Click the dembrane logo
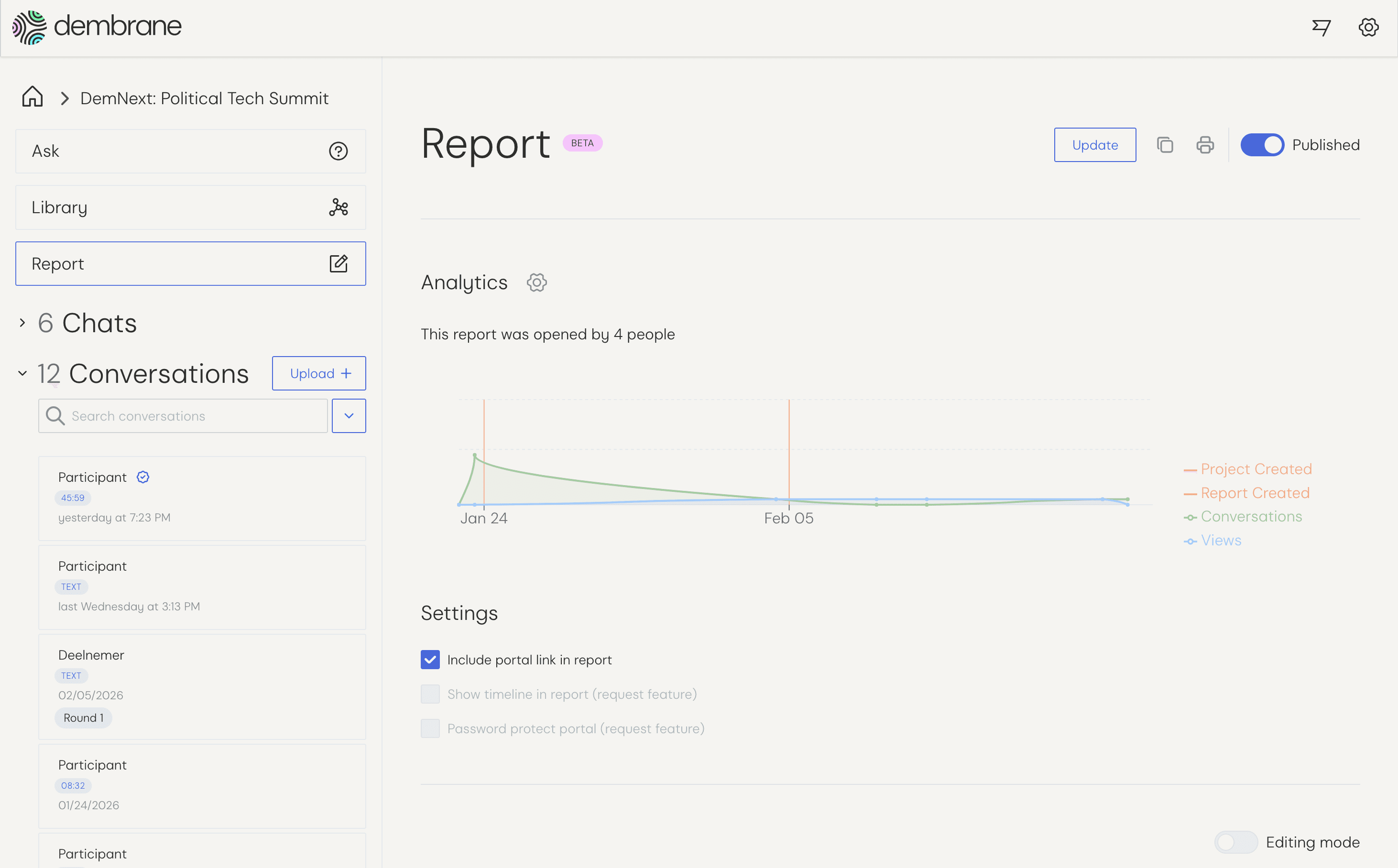Screen dimensions: 1398x868 click(x=97, y=27)
